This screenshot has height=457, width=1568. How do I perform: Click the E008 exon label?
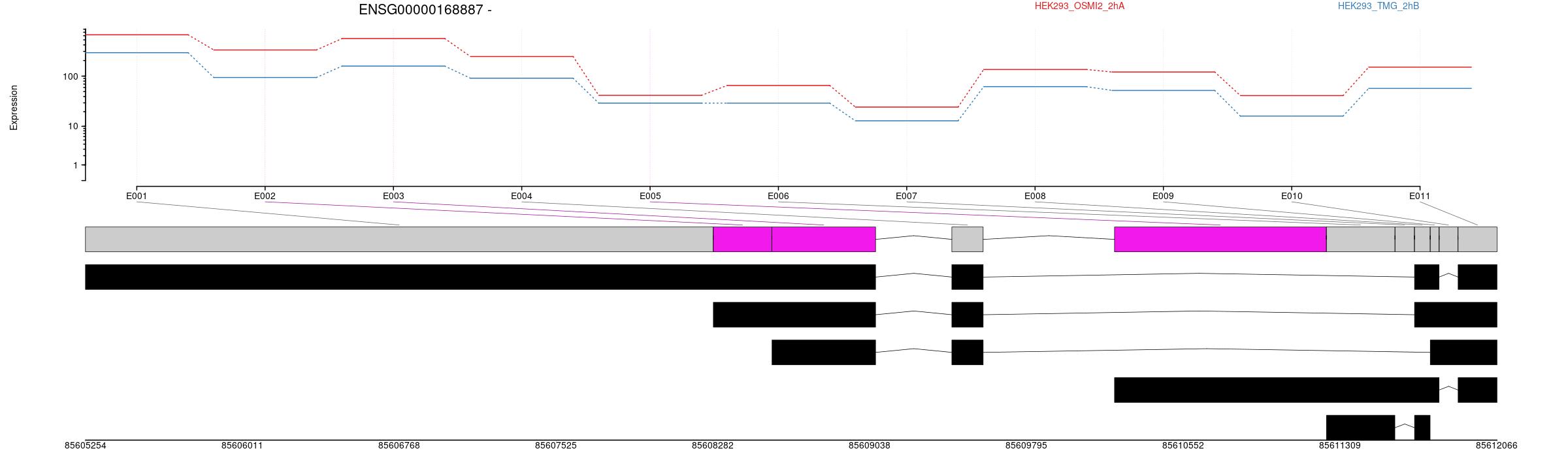pyautogui.click(x=1035, y=196)
